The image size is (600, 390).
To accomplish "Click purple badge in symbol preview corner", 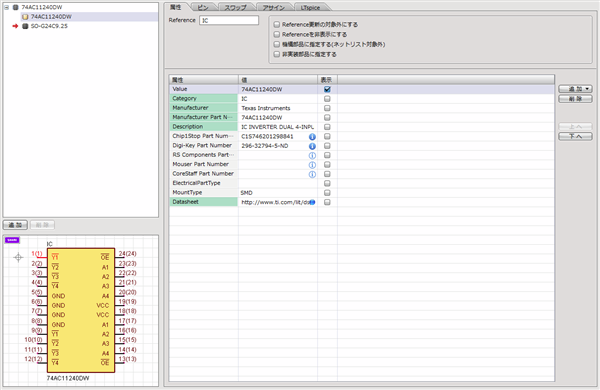I will pos(12,240).
